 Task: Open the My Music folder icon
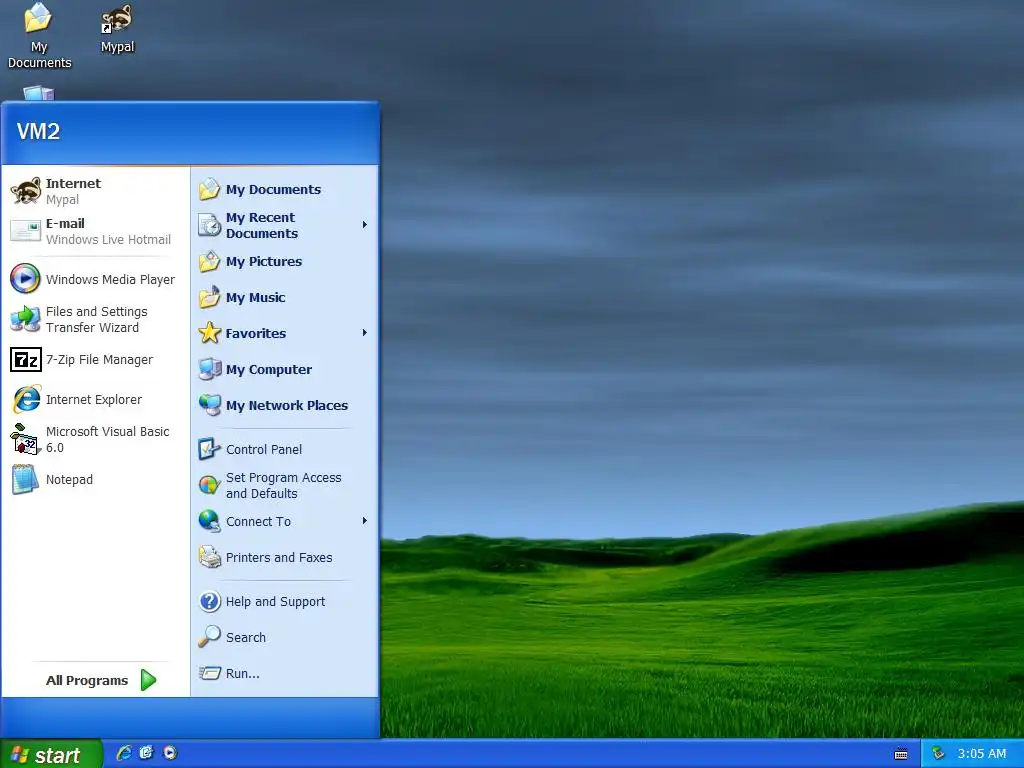point(210,297)
